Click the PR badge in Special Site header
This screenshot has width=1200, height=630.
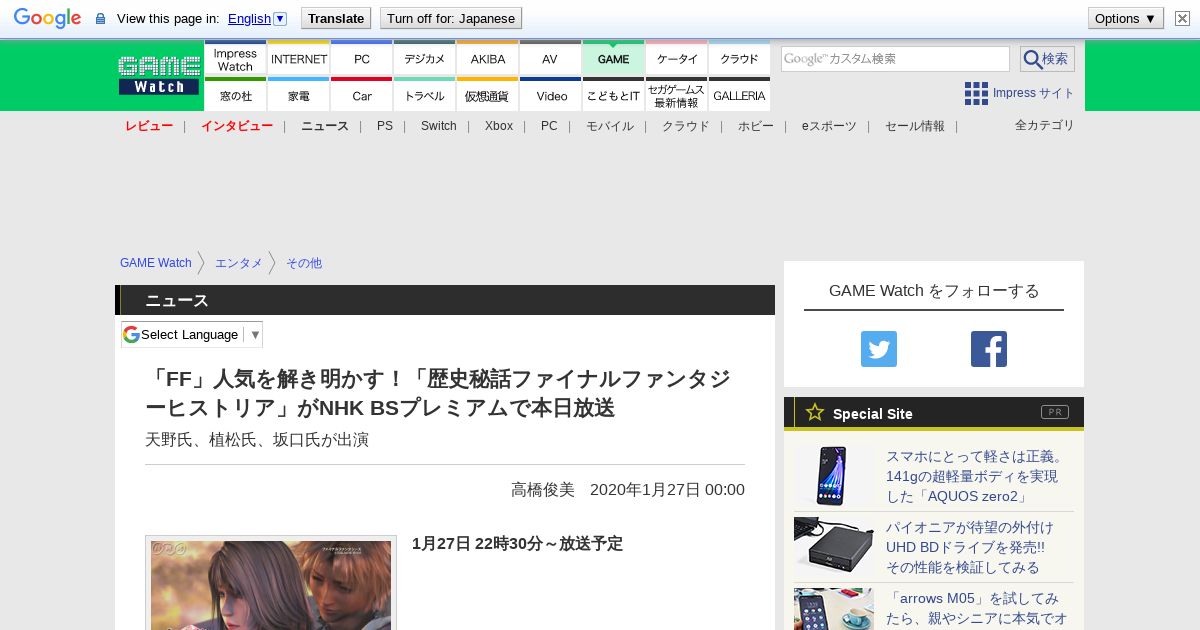(x=1055, y=412)
